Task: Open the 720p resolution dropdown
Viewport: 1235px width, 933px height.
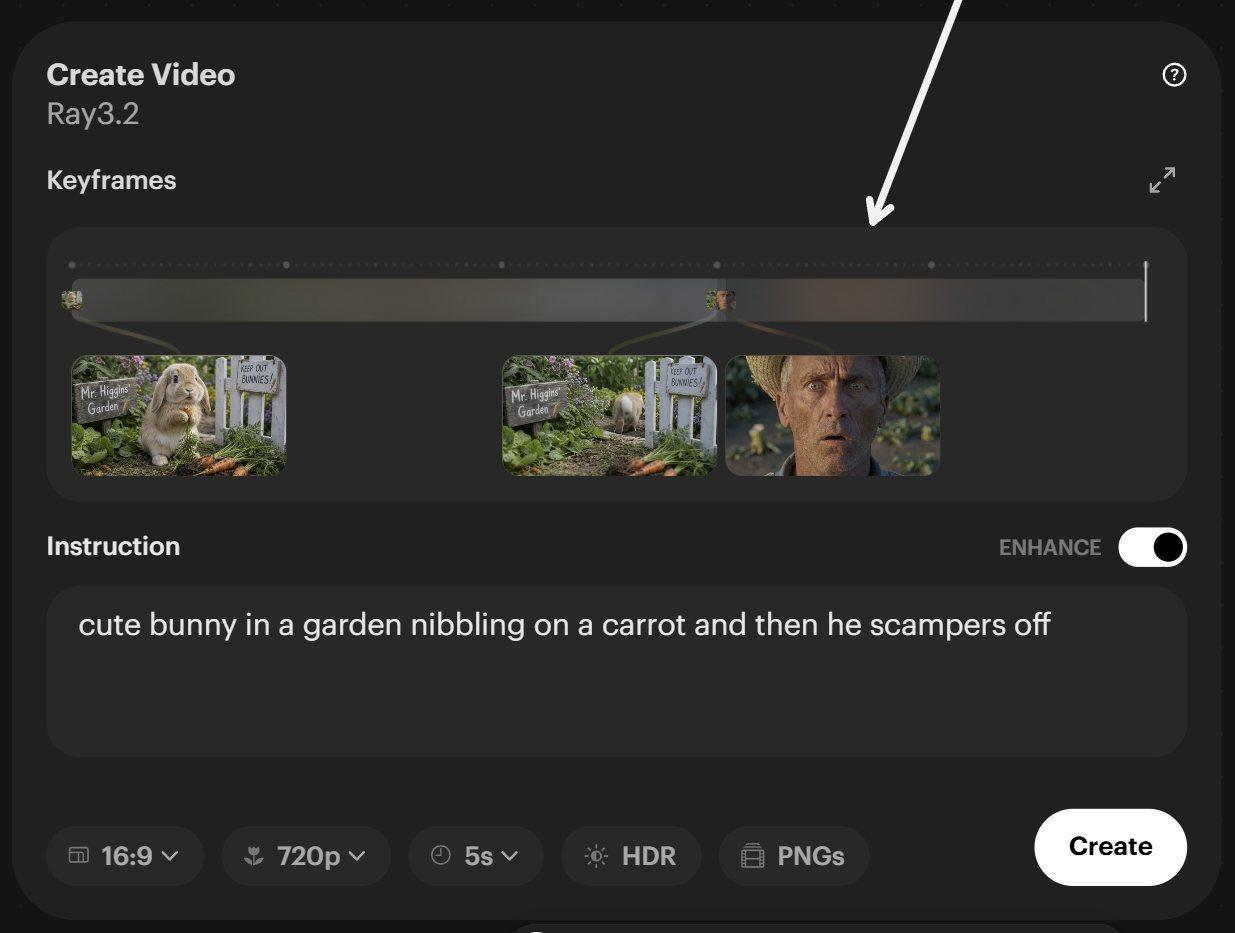Action: click(x=306, y=856)
